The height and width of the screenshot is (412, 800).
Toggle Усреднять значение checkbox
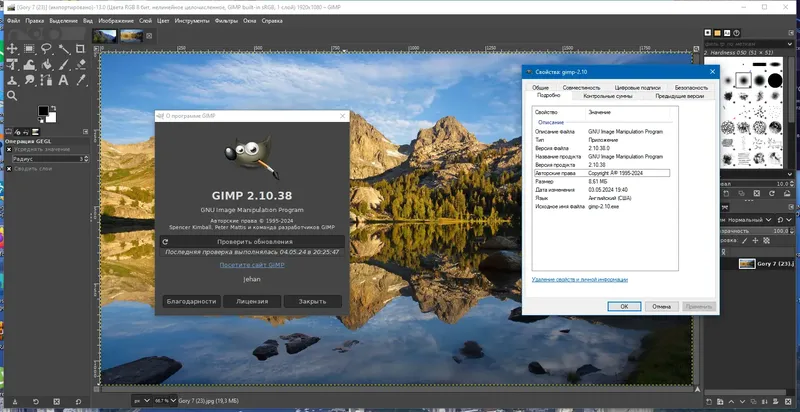[9, 149]
